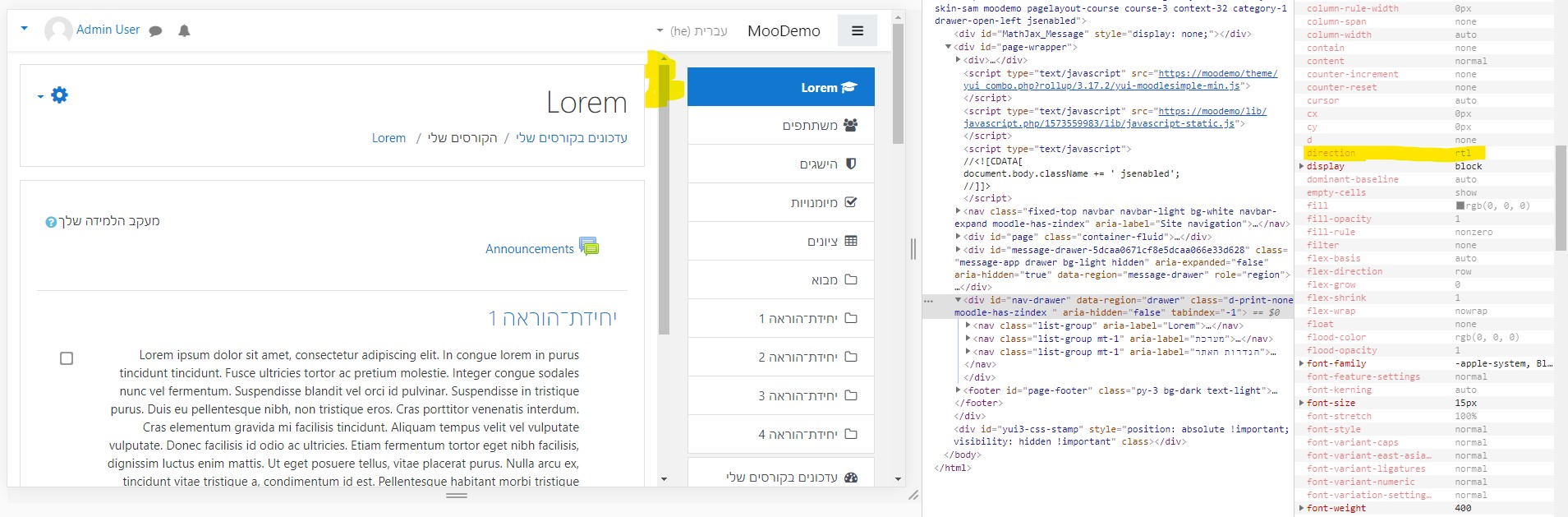Click the folder icon beside יחידת-הוראה 4
Screen dimensions: 1568x517
pyautogui.click(x=851, y=434)
